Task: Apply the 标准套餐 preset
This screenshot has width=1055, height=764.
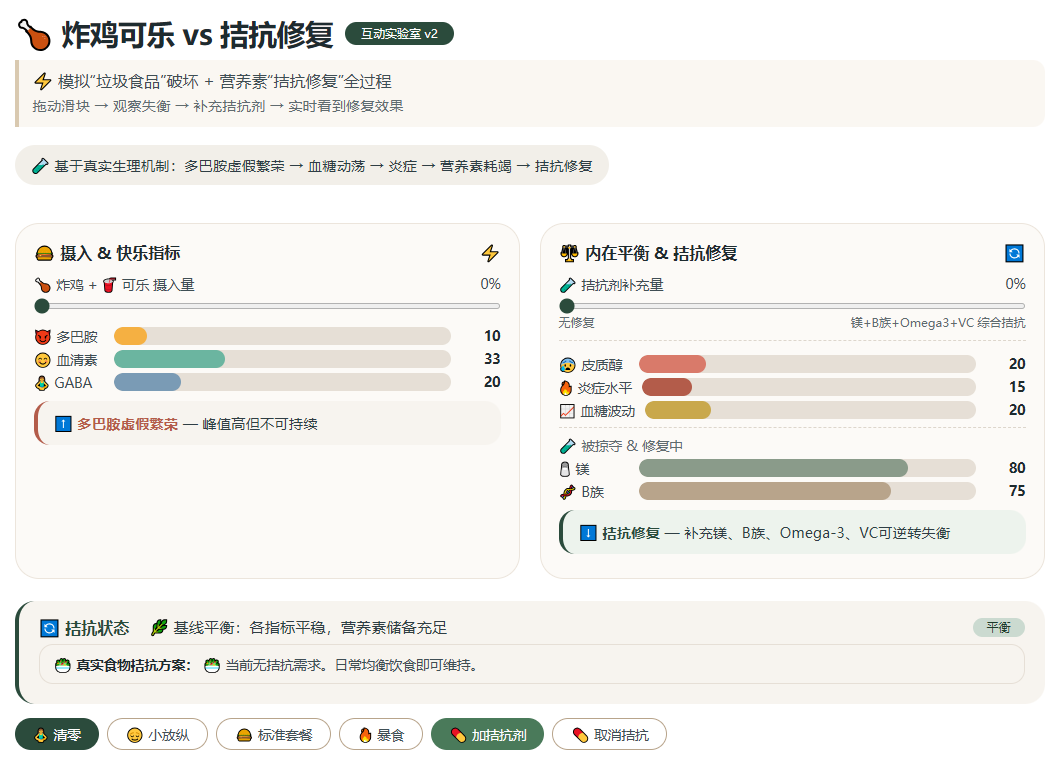Action: tap(274, 734)
